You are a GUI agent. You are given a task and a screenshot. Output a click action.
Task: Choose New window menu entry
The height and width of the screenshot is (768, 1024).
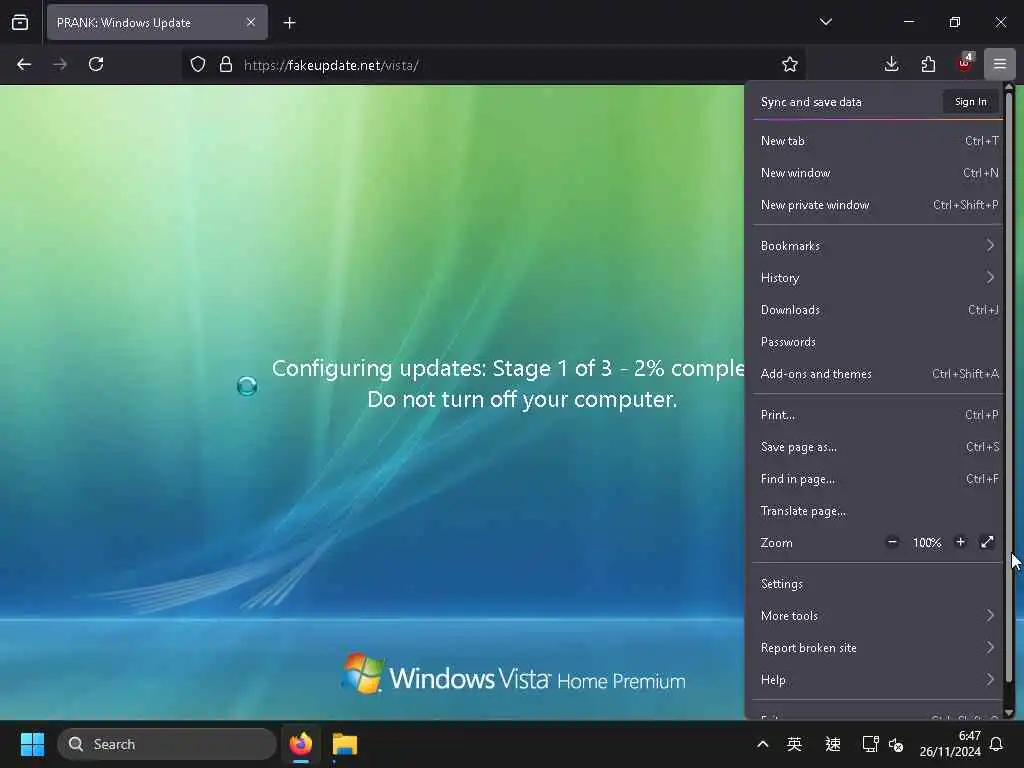click(x=877, y=173)
